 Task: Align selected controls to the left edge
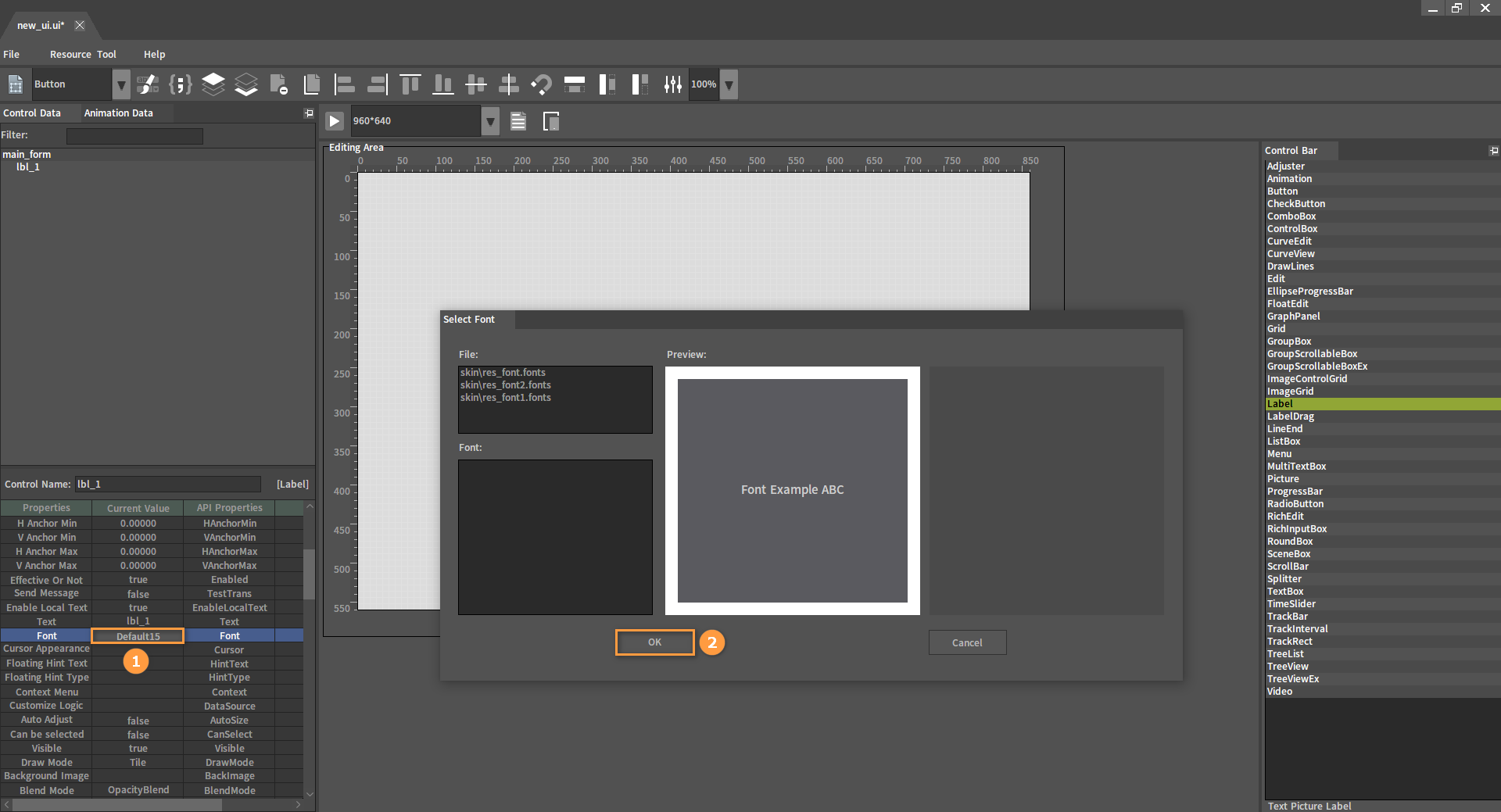[345, 84]
